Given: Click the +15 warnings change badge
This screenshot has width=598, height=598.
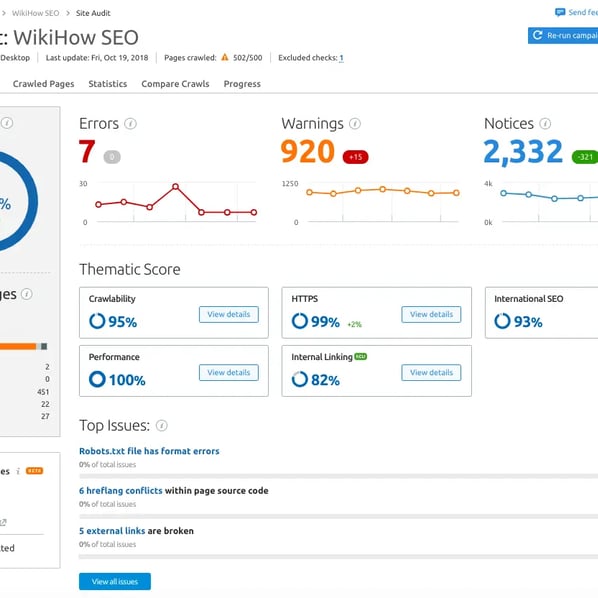Looking at the screenshot, I should click(x=355, y=157).
